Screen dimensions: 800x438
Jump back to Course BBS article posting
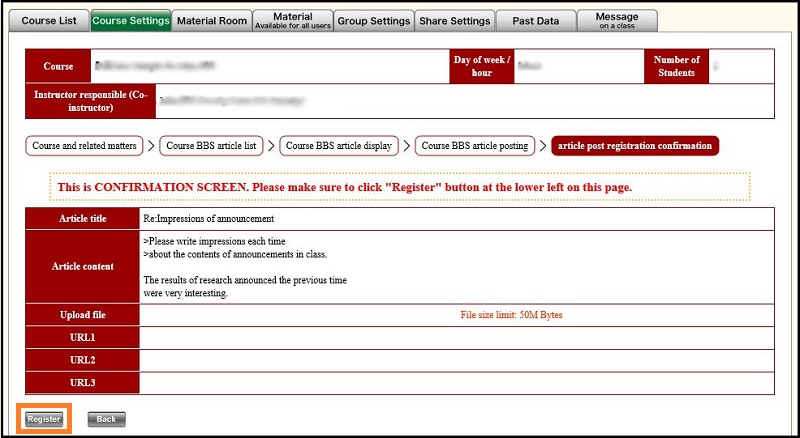click(x=475, y=146)
